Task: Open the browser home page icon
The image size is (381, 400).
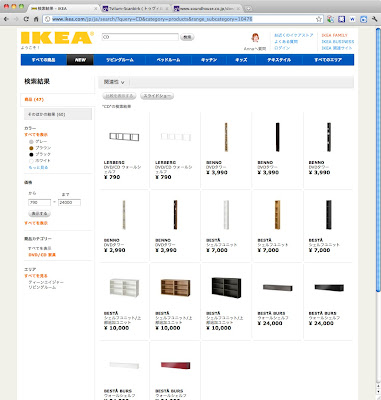Action: click(36, 19)
